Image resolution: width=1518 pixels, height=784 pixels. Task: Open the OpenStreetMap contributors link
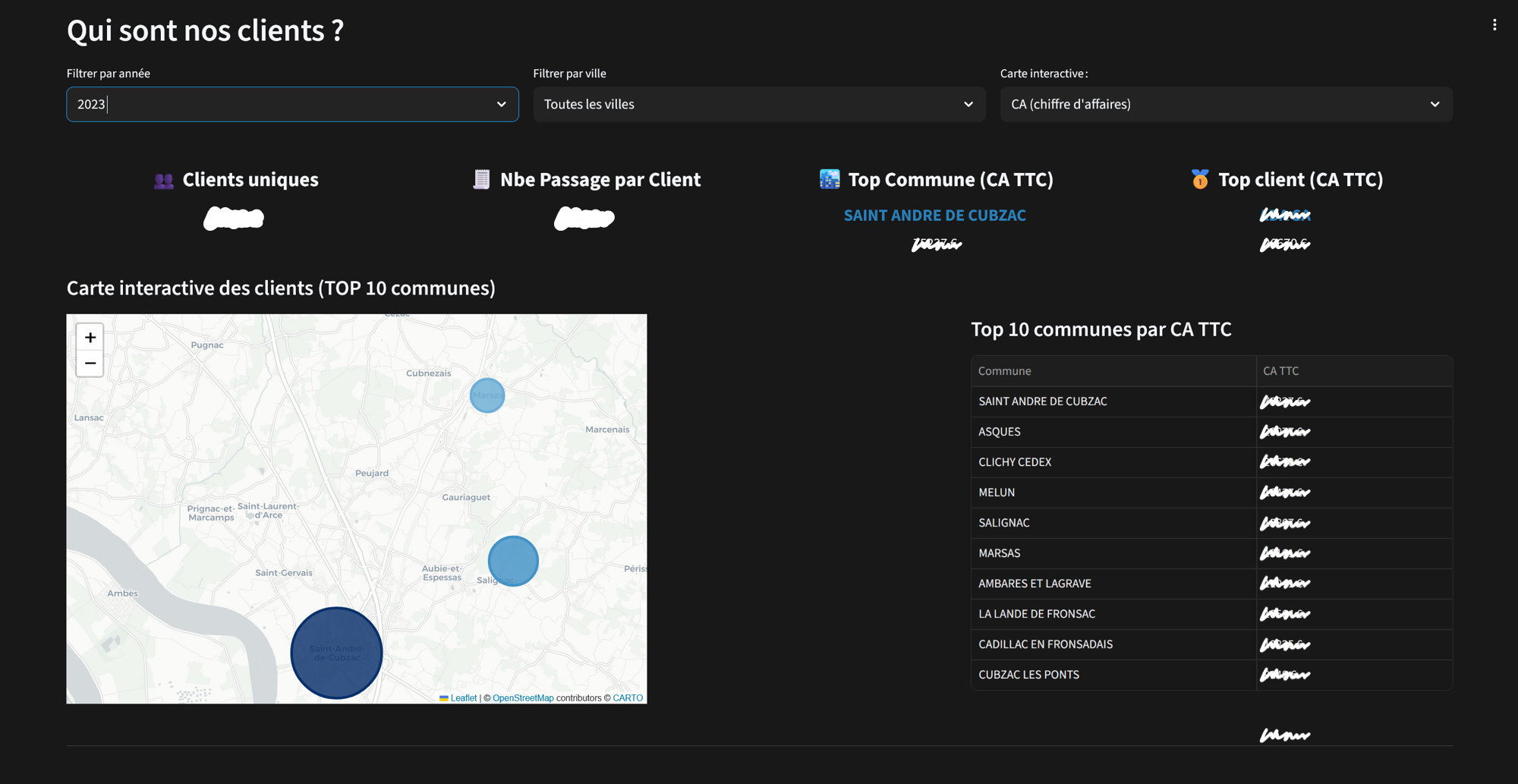(523, 698)
